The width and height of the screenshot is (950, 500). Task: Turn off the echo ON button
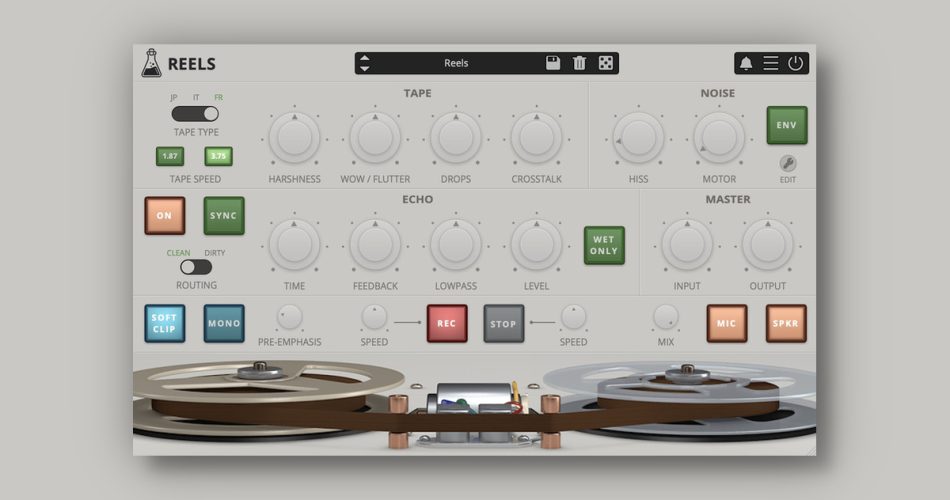click(x=164, y=215)
